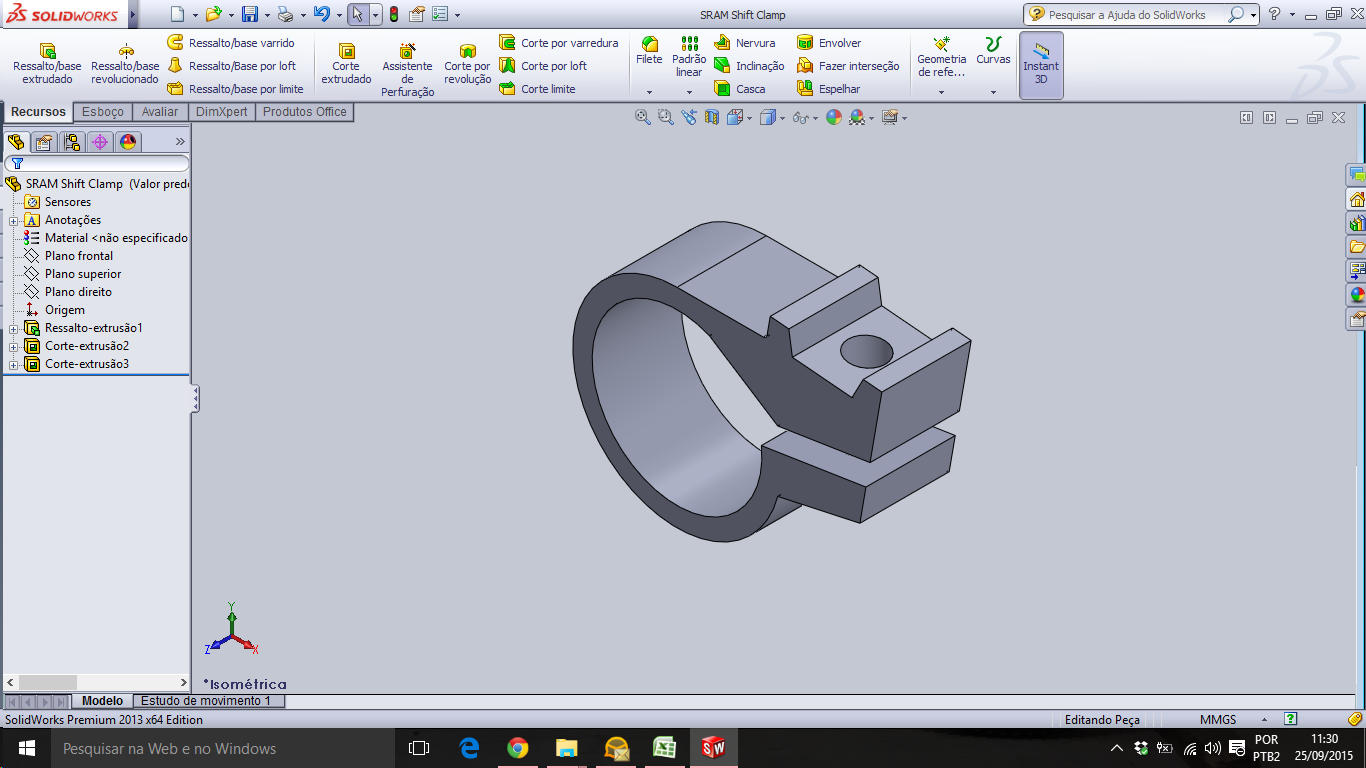Viewport: 1366px width, 768px height.
Task: Open the forum speech-bubble task pane tab
Action: [1356, 175]
